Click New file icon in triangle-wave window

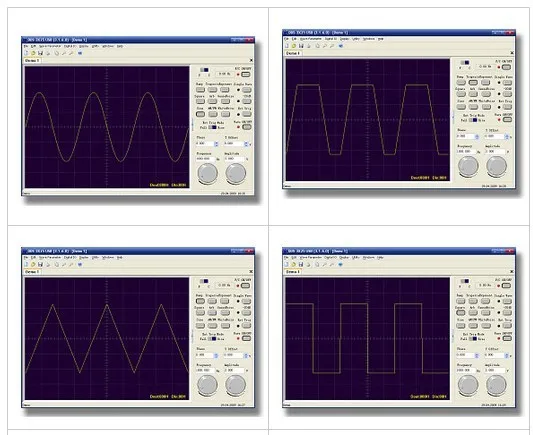coord(26,264)
